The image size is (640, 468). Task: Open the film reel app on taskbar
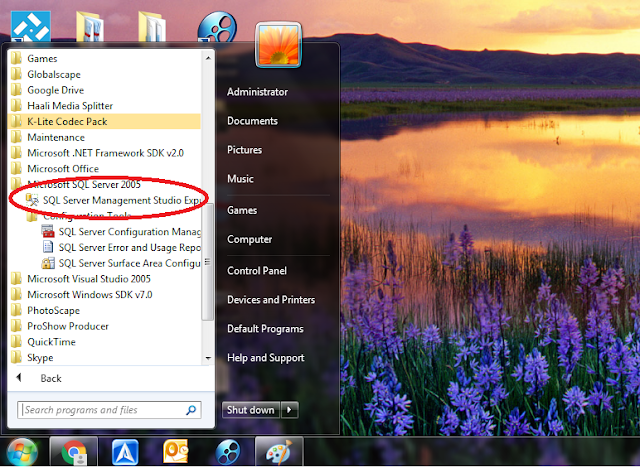pos(228,452)
